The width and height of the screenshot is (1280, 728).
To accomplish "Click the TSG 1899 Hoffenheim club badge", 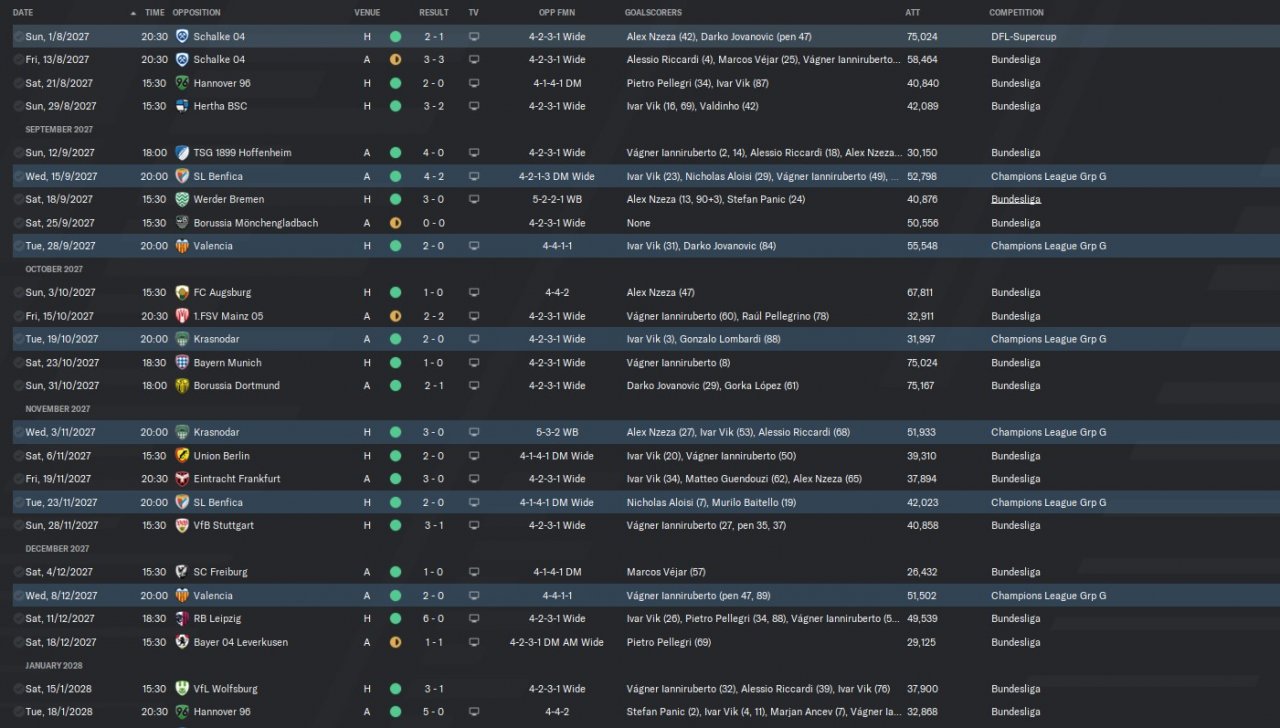I will coord(182,153).
